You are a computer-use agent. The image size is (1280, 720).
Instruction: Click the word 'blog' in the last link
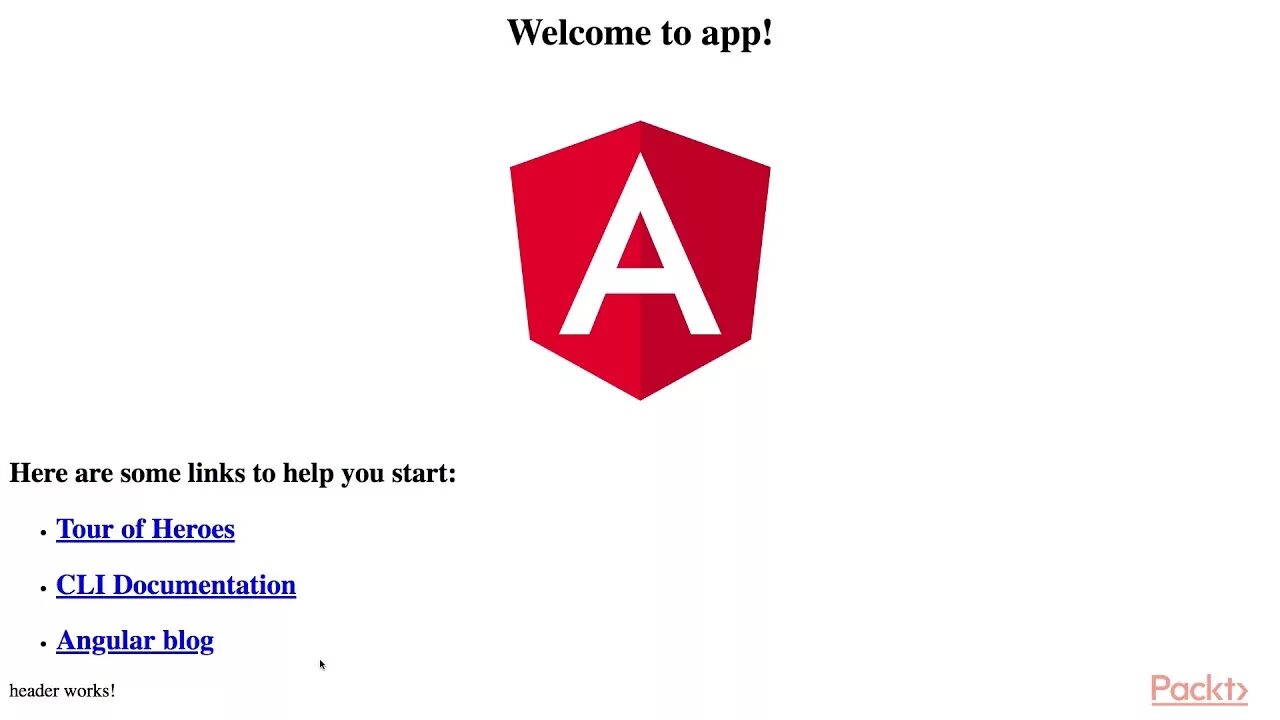187,641
